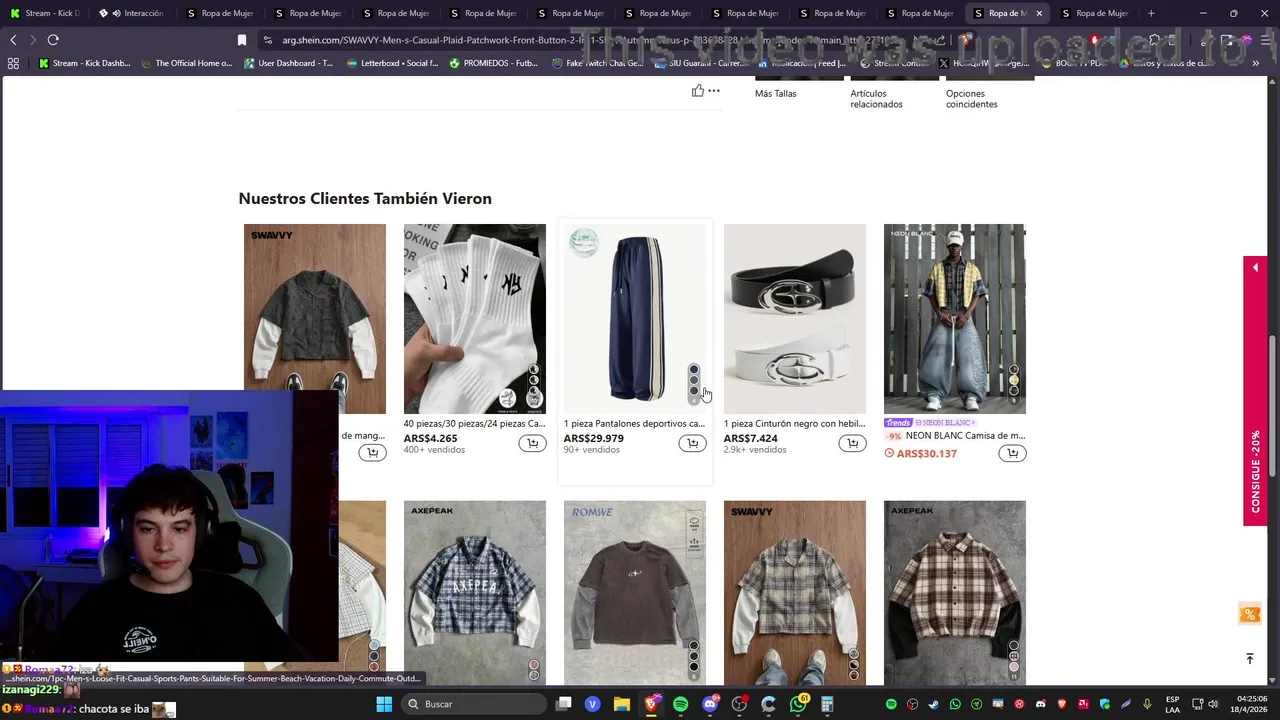This screenshot has width=1280, height=720.
Task: Open the apps grid in bookmarks bar
Action: (x=13, y=63)
